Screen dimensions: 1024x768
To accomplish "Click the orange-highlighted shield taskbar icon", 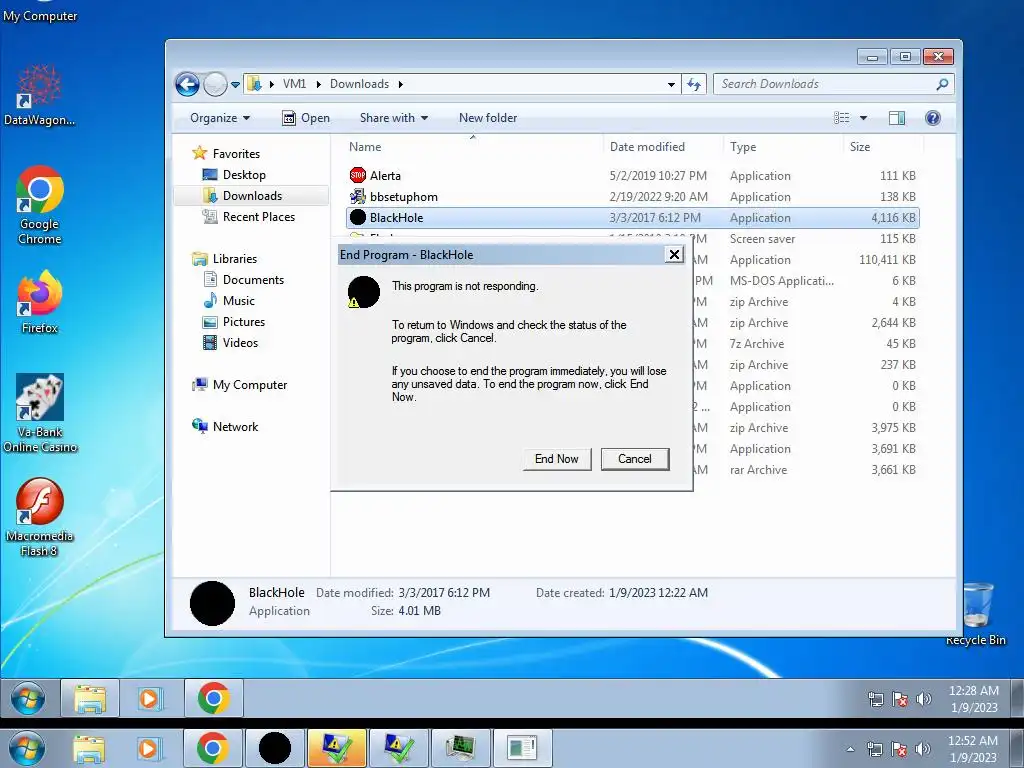I will pyautogui.click(x=337, y=748).
